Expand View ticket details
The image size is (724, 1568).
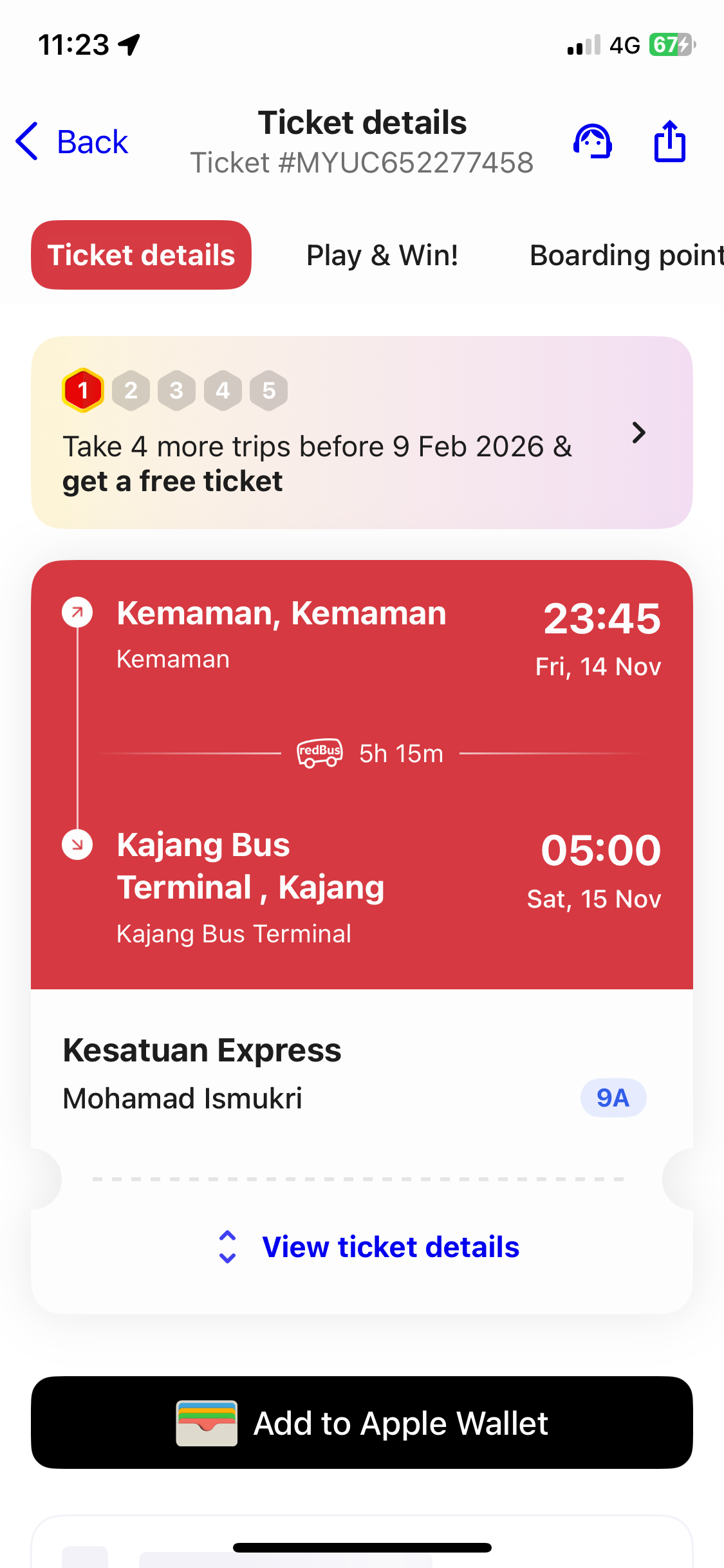click(x=390, y=1247)
